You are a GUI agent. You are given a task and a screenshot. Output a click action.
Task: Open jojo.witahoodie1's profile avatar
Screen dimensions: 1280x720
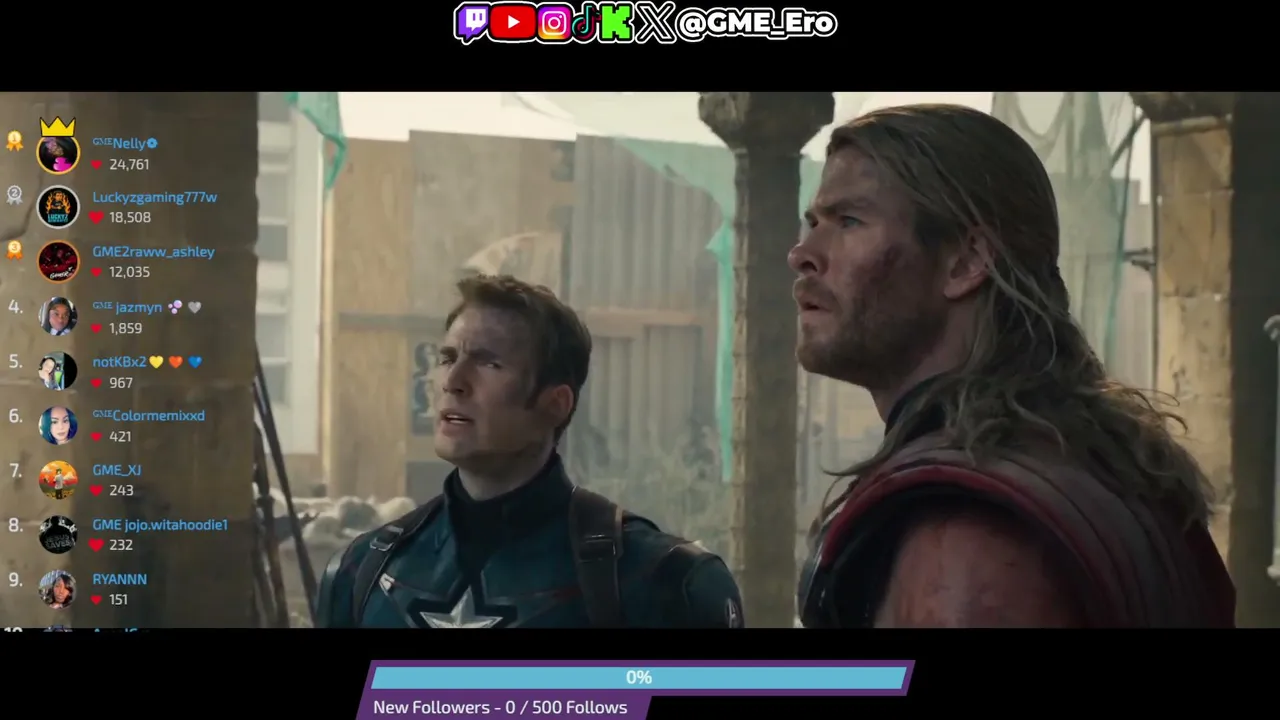58,534
